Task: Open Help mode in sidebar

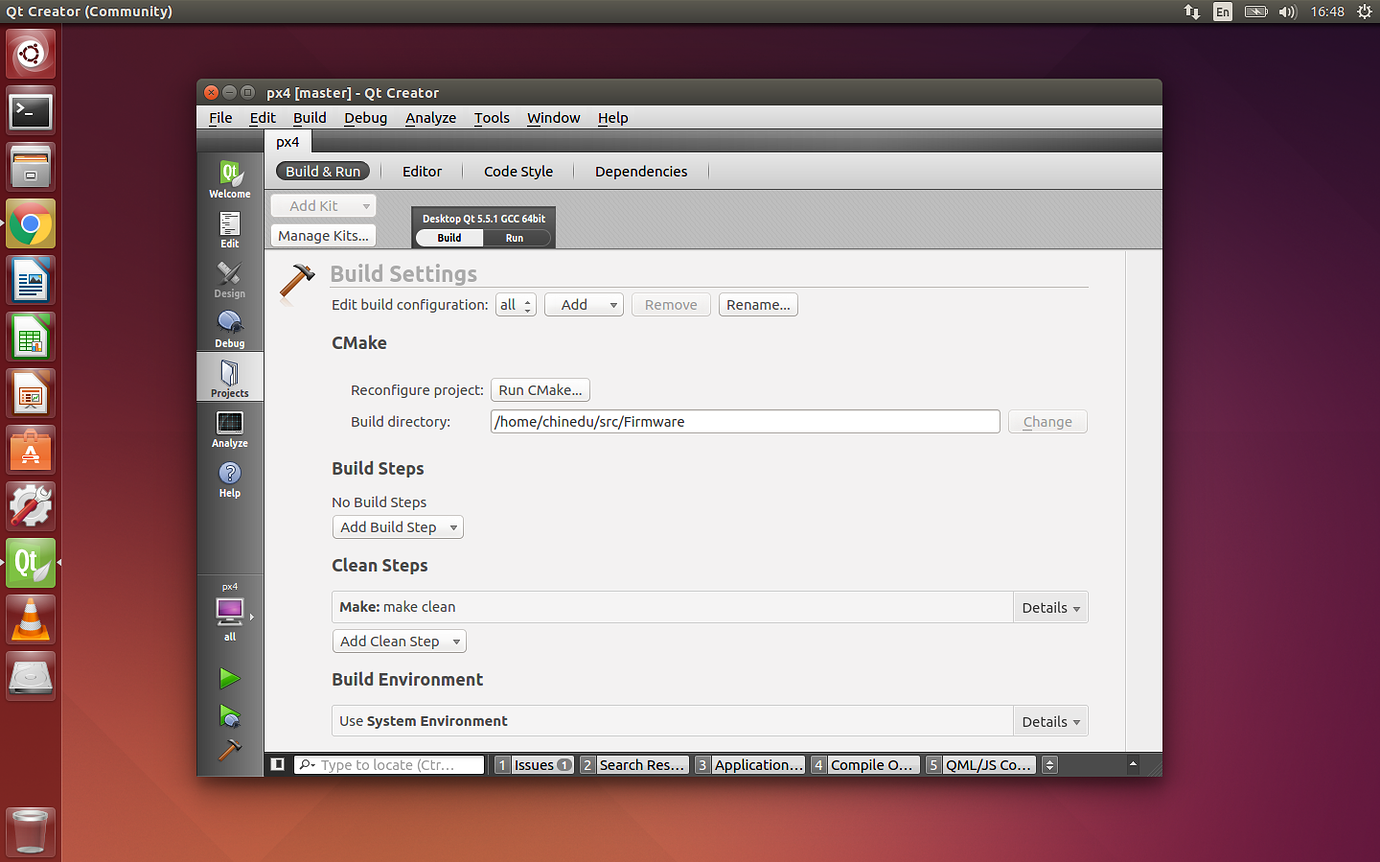Action: 230,479
